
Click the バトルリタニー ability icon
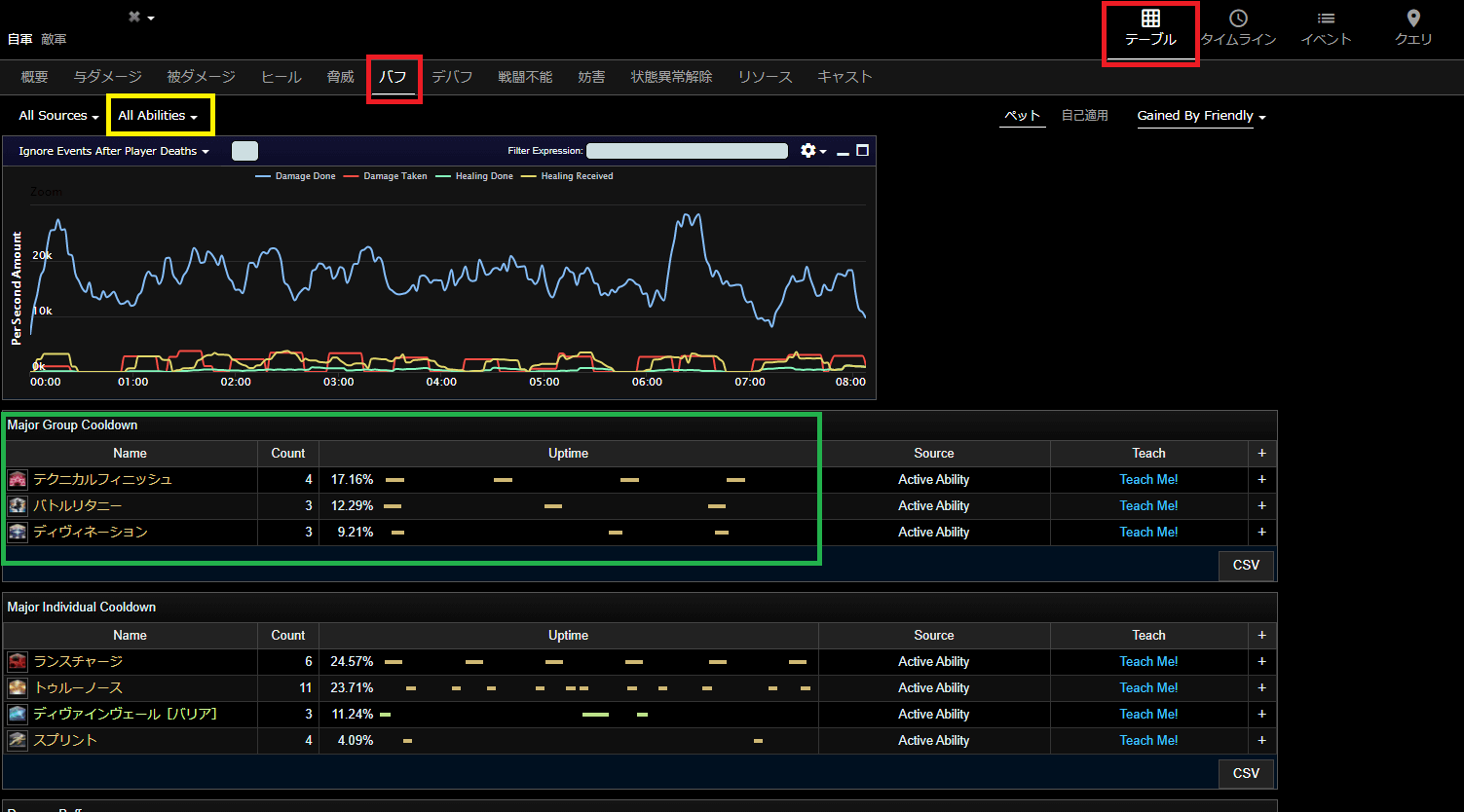[x=18, y=506]
